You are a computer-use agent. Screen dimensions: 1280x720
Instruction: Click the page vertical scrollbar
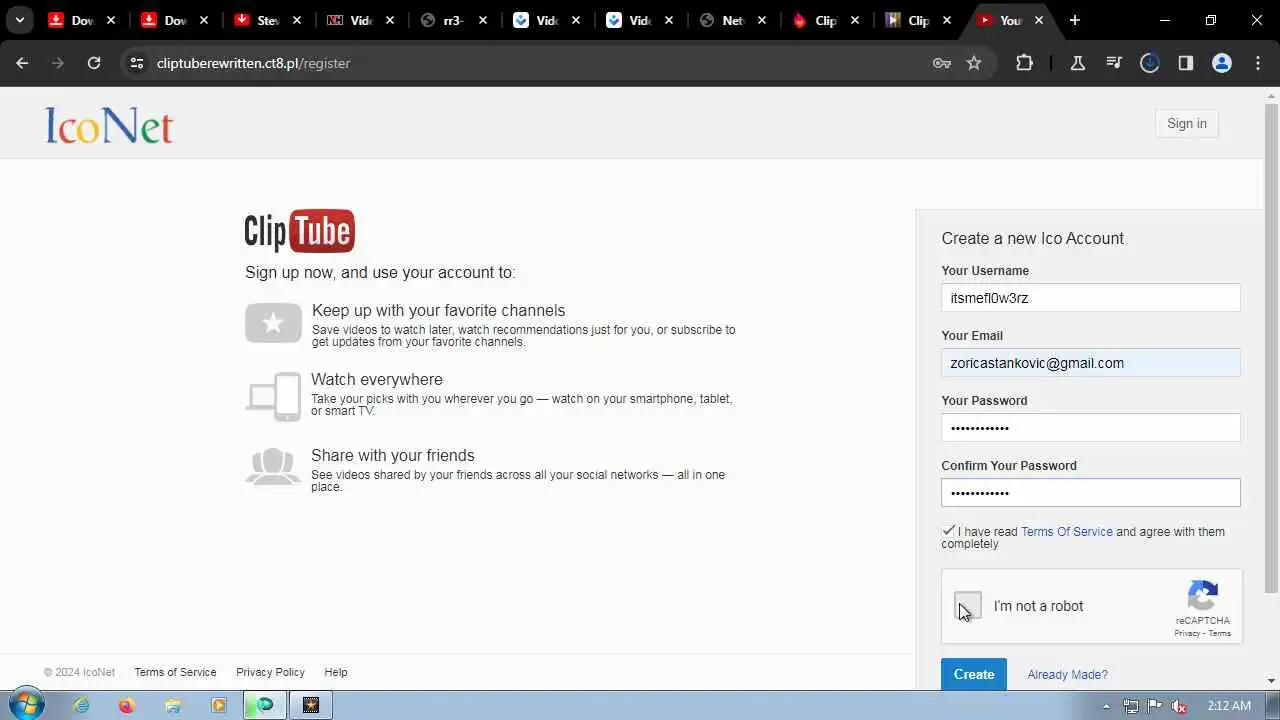click(1272, 347)
